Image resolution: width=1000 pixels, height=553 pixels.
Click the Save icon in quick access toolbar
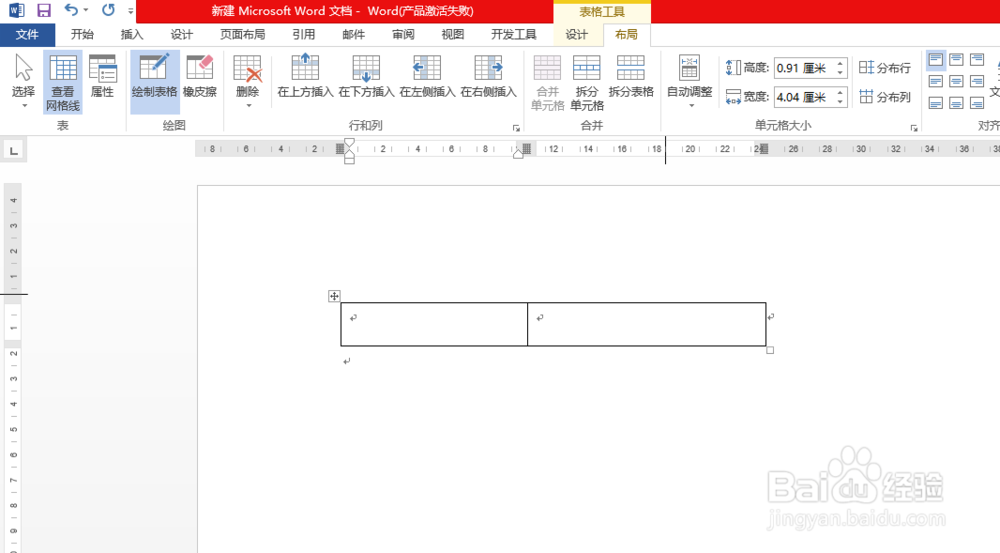[43, 10]
